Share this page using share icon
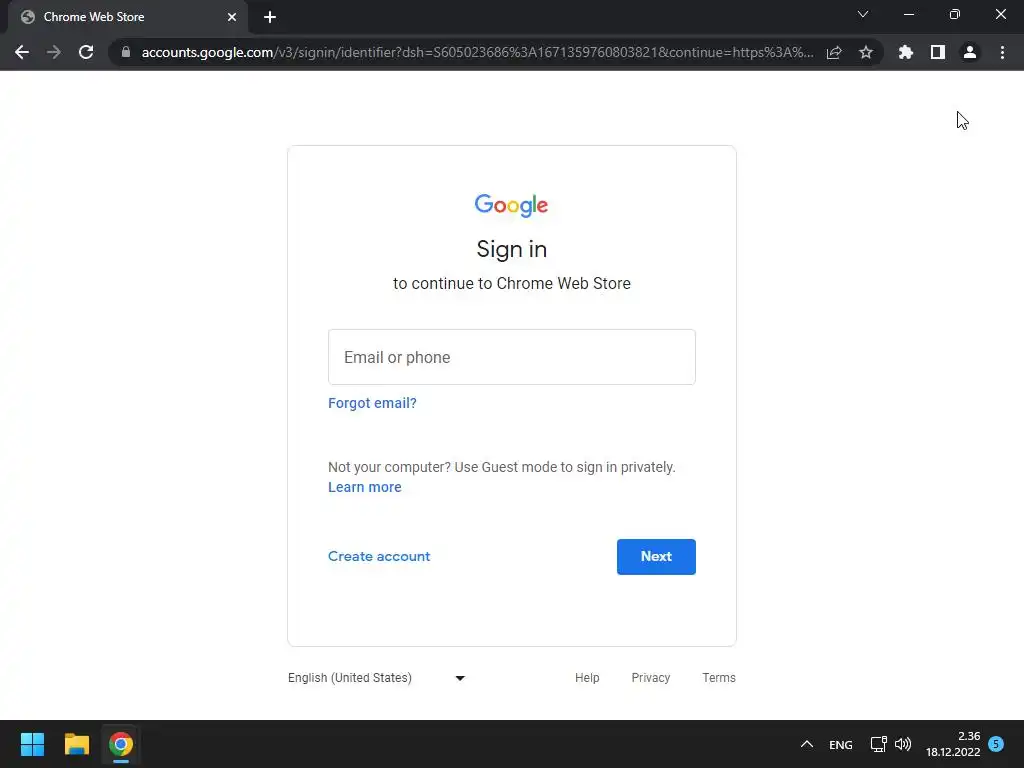Viewport: 1024px width, 768px height. click(x=834, y=52)
